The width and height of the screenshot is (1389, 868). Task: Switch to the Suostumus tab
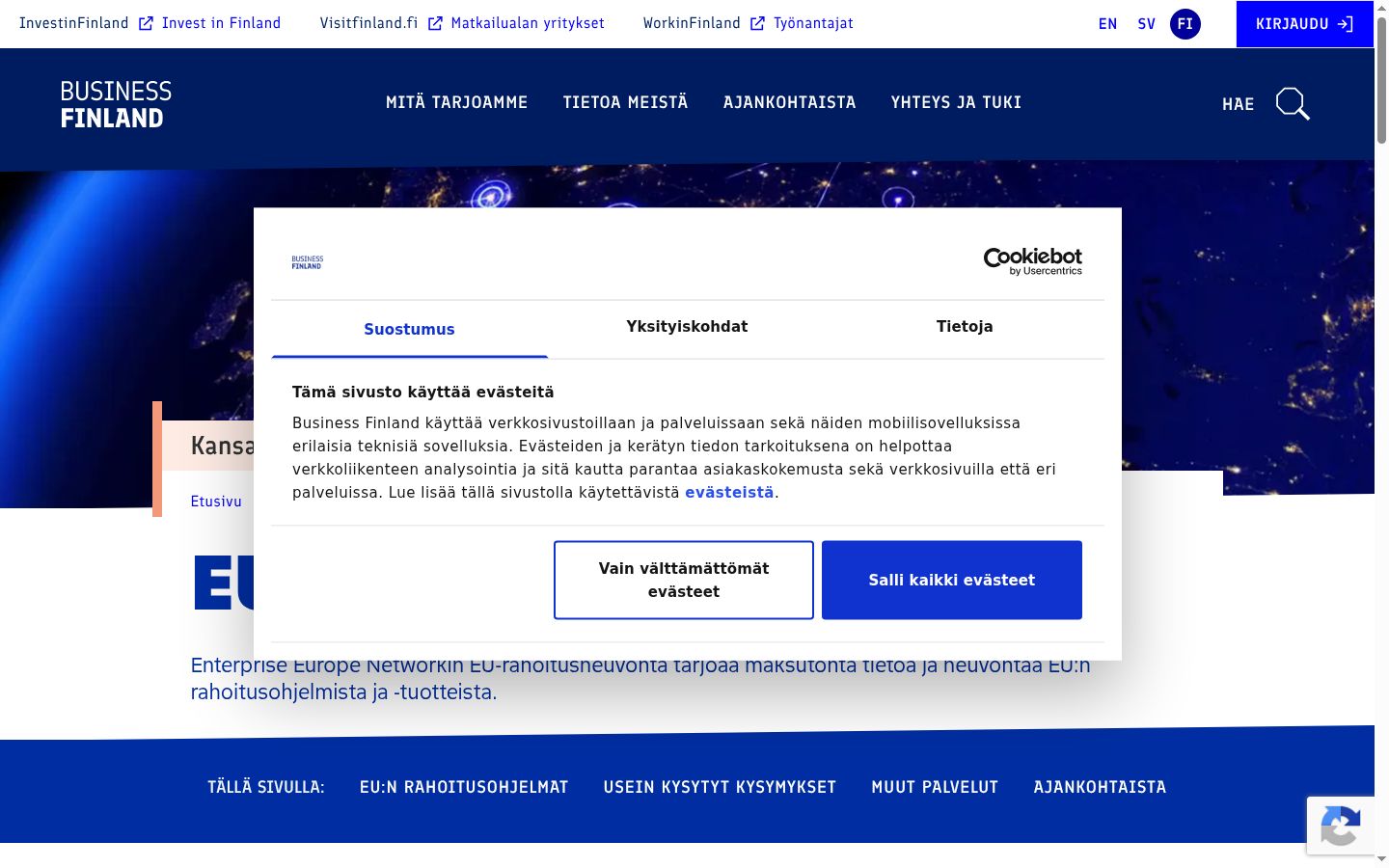coord(409,329)
